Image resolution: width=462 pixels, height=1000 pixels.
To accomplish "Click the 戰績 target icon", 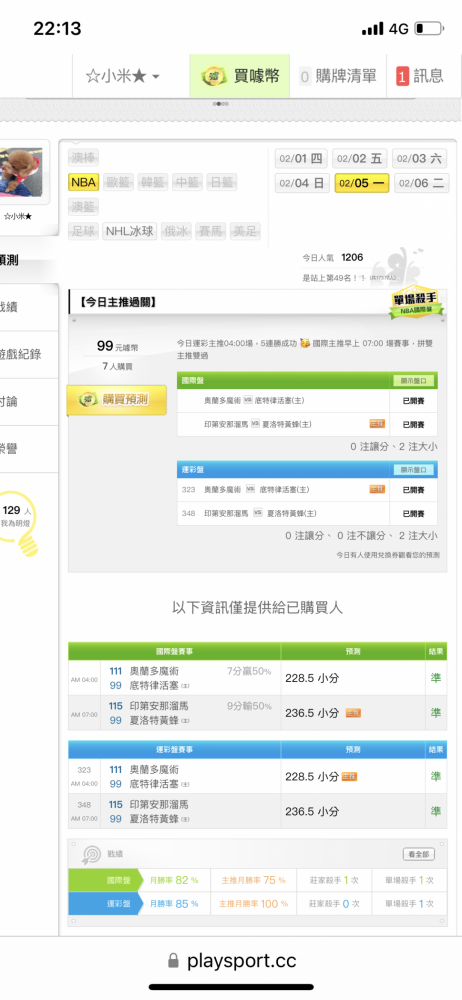I will point(90,855).
